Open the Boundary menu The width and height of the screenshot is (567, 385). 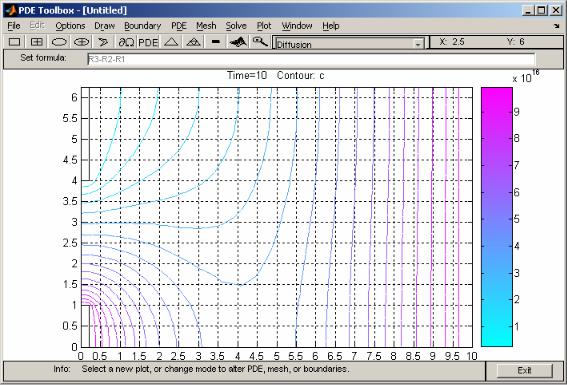coord(142,26)
